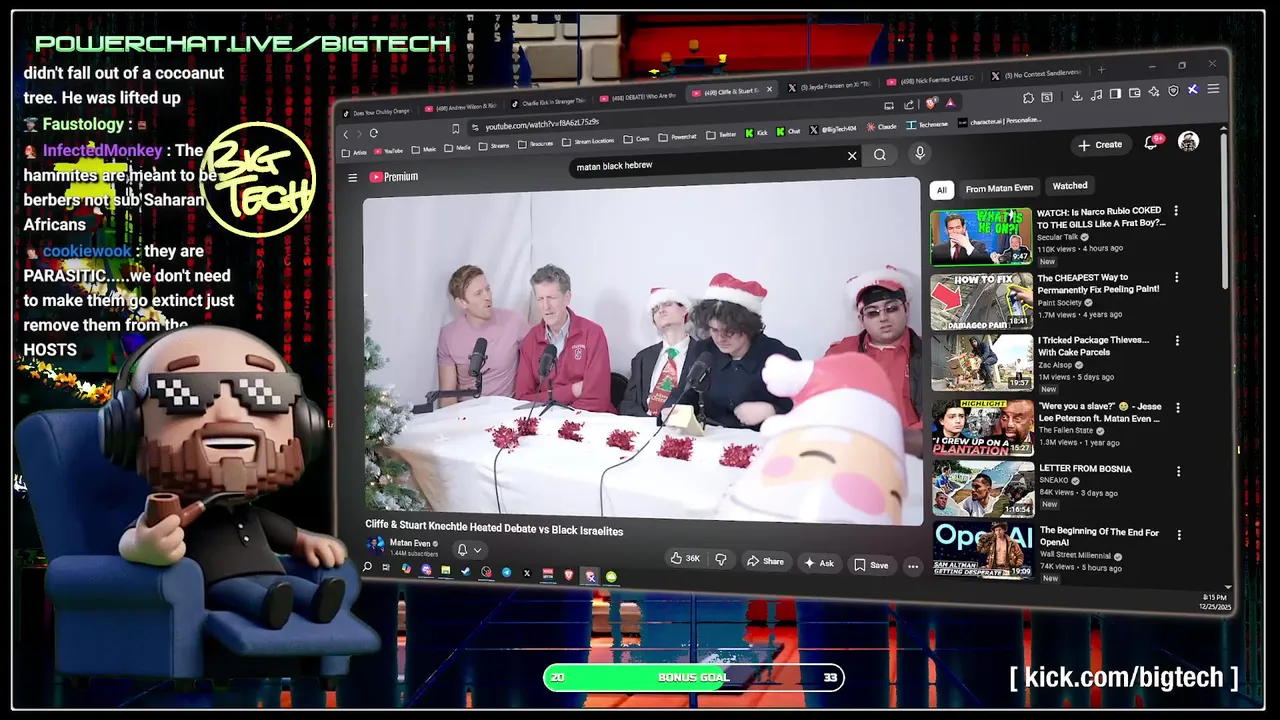Reload the page in the browser

pyautogui.click(x=373, y=133)
